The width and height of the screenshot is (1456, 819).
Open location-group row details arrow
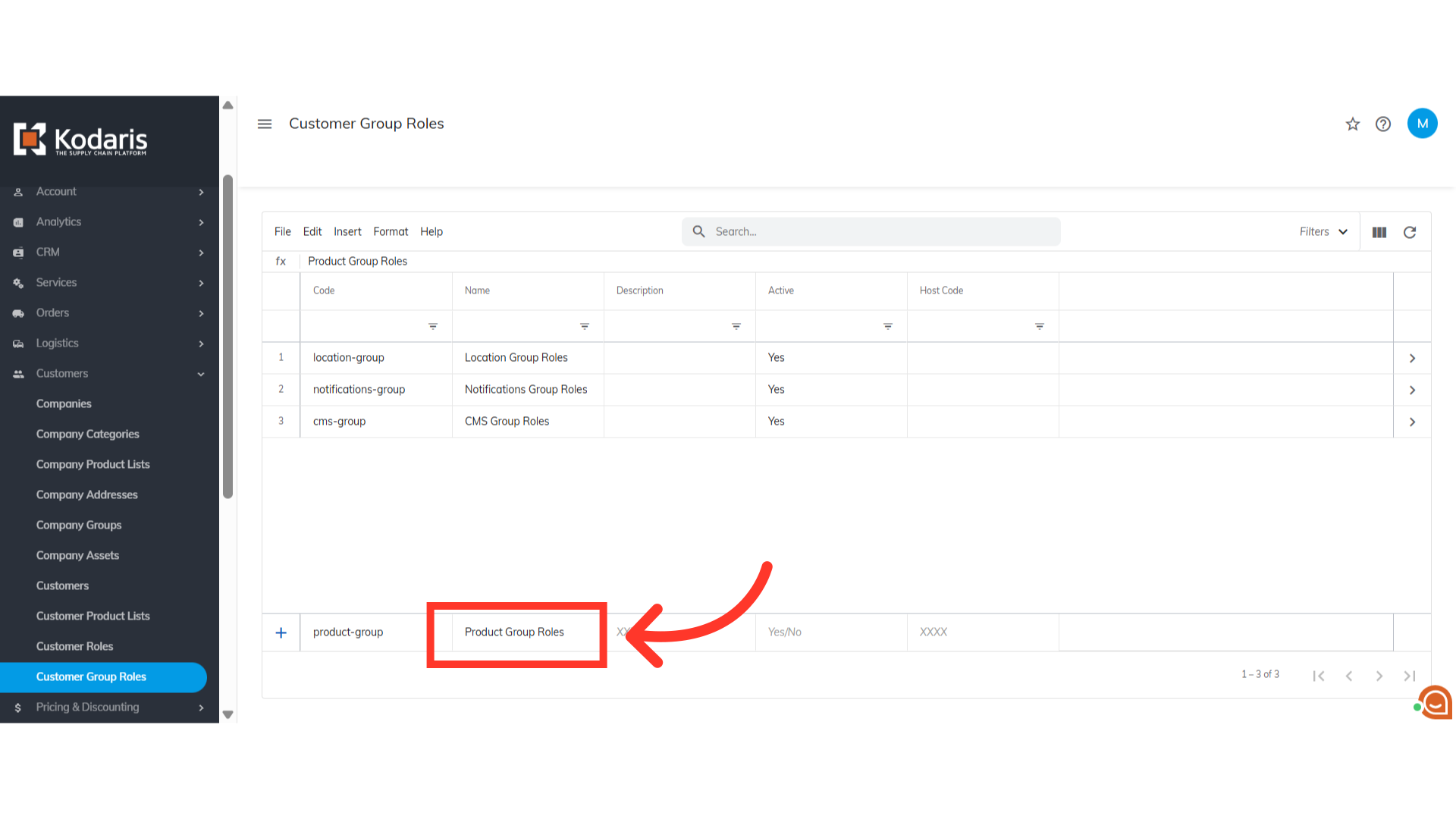1411,358
